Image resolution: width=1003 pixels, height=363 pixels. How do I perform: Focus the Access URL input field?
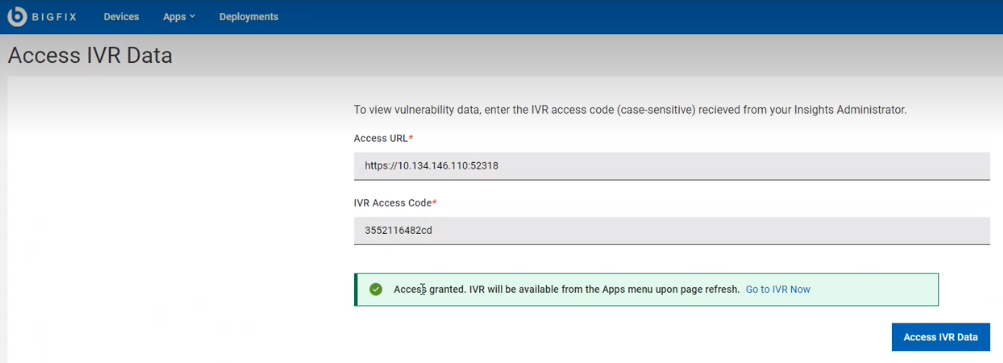pyautogui.click(x=672, y=166)
